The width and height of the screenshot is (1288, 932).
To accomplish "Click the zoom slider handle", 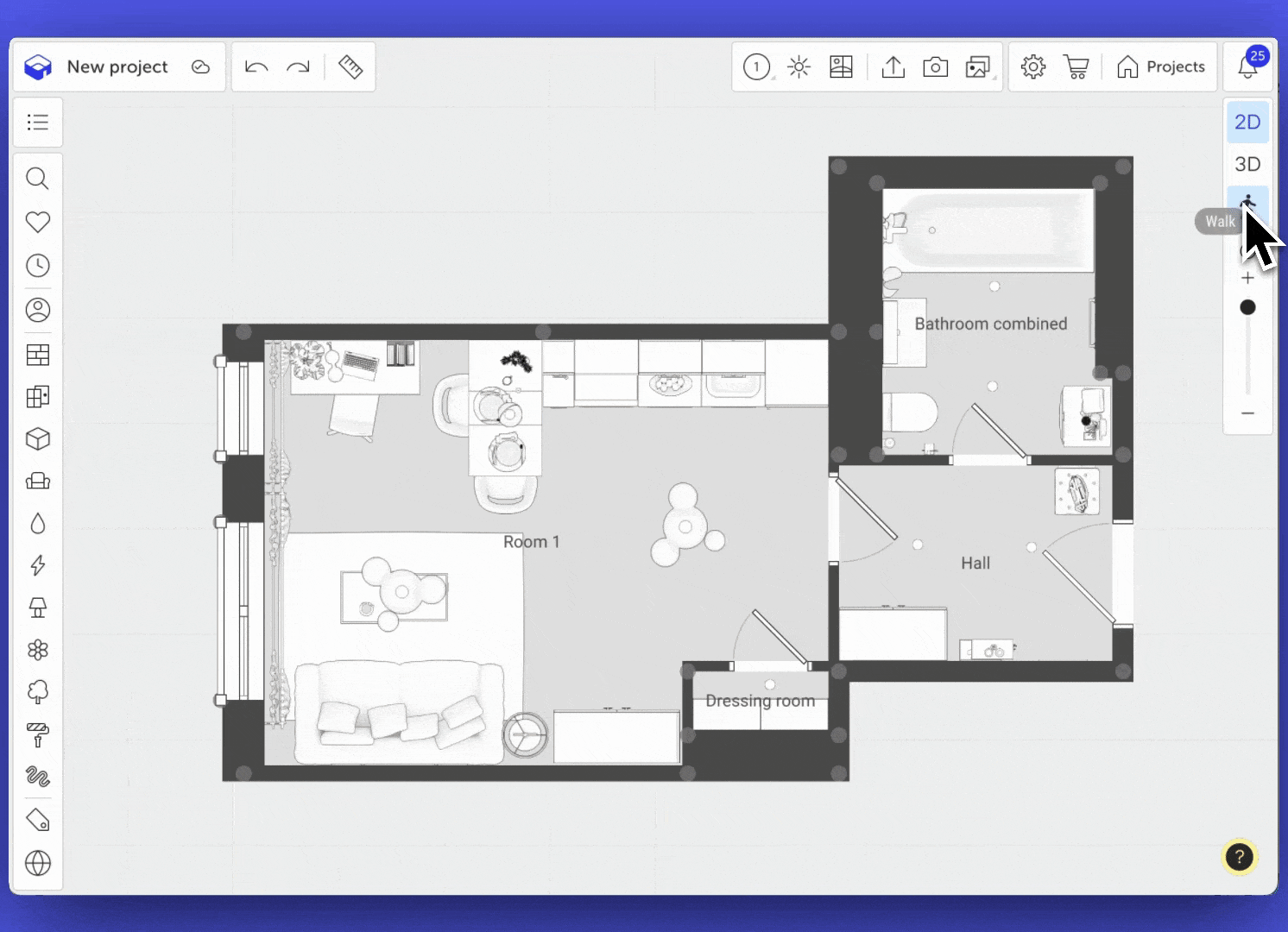I will coord(1247,307).
